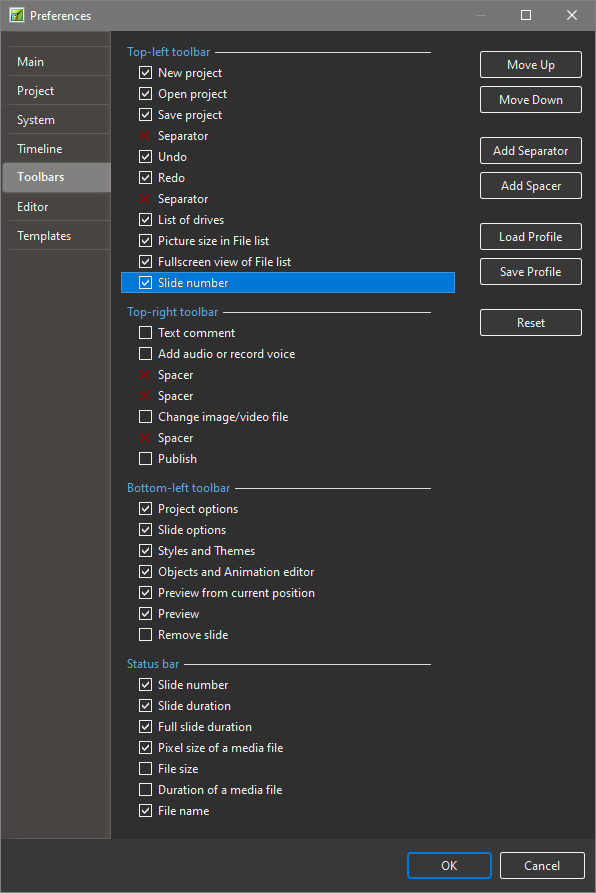Click the Move Up button

[531, 65]
